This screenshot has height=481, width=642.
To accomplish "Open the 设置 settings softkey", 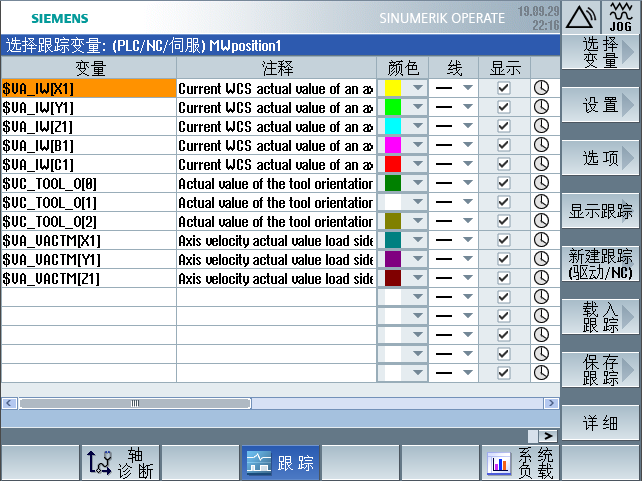I will pyautogui.click(x=600, y=105).
